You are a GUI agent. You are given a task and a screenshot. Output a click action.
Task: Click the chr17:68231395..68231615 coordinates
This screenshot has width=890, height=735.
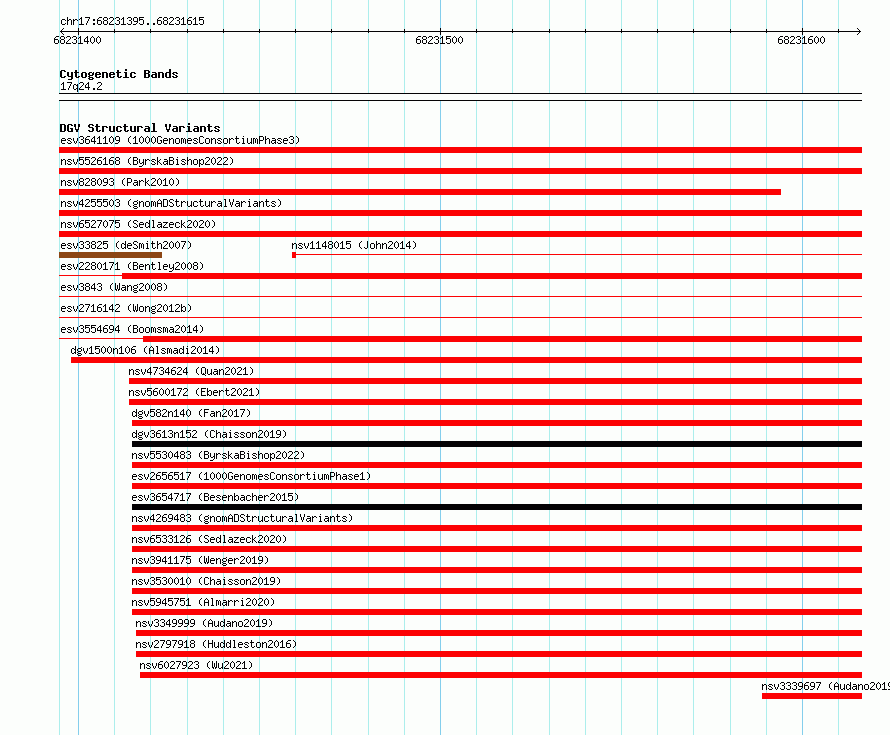(132, 21)
